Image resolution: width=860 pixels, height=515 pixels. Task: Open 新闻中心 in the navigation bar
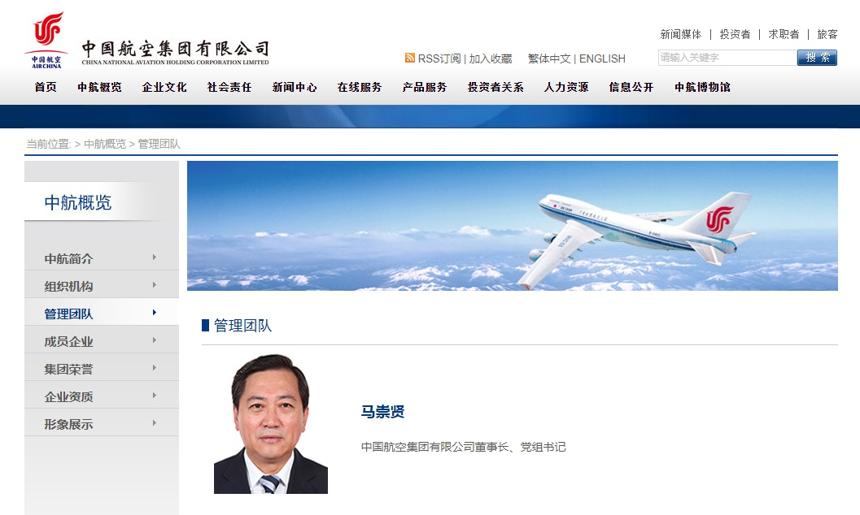coord(295,87)
